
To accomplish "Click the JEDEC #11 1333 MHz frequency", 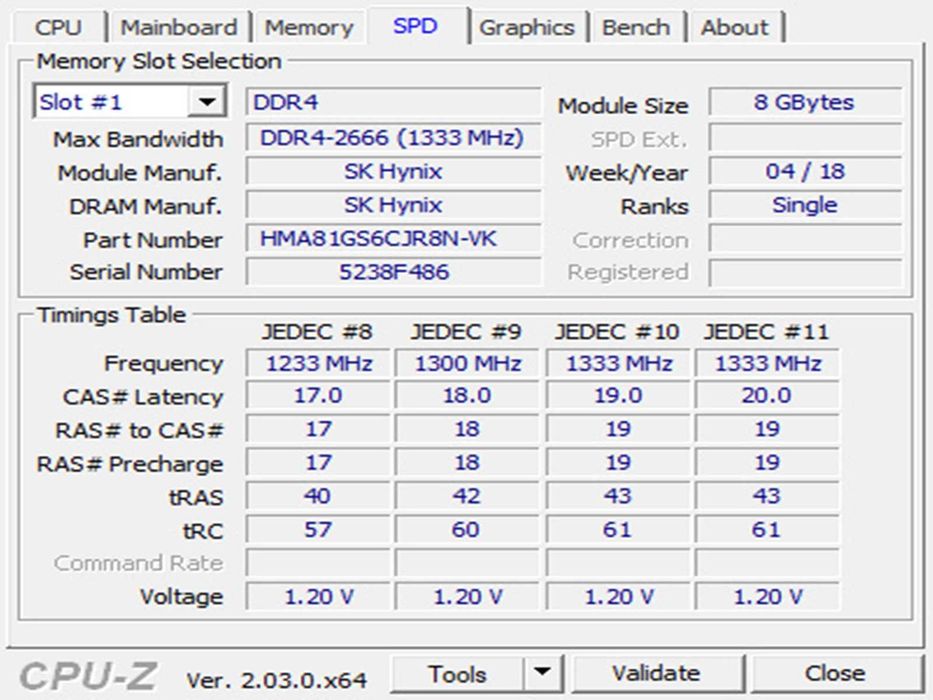I will [x=767, y=363].
